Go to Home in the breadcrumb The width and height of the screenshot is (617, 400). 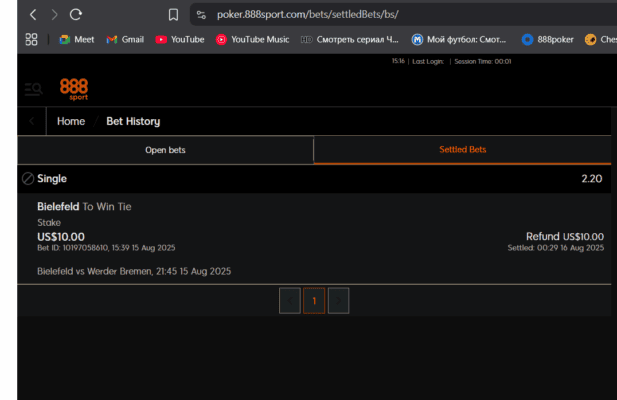[71, 121]
